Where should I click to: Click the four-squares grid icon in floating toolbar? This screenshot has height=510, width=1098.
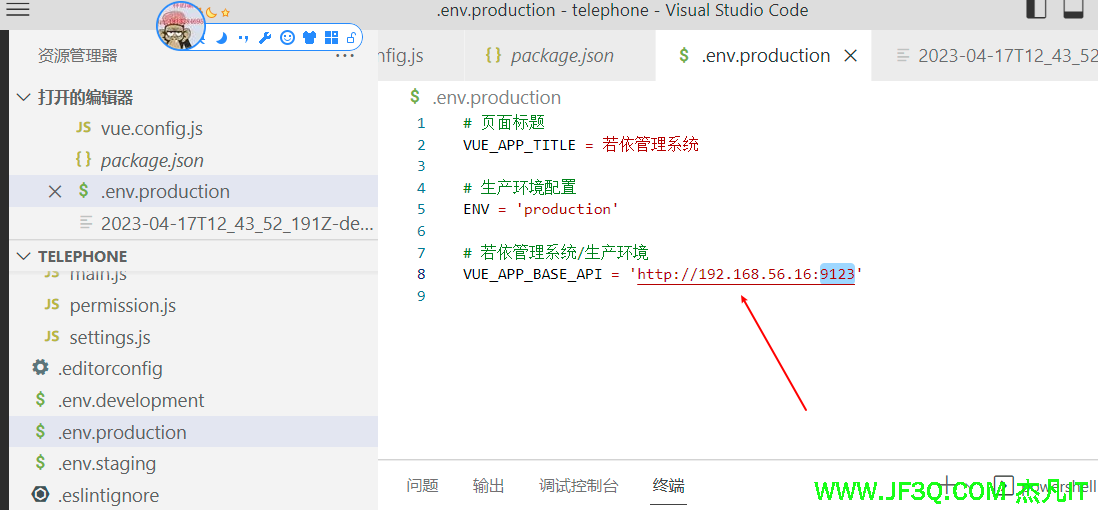tap(331, 38)
